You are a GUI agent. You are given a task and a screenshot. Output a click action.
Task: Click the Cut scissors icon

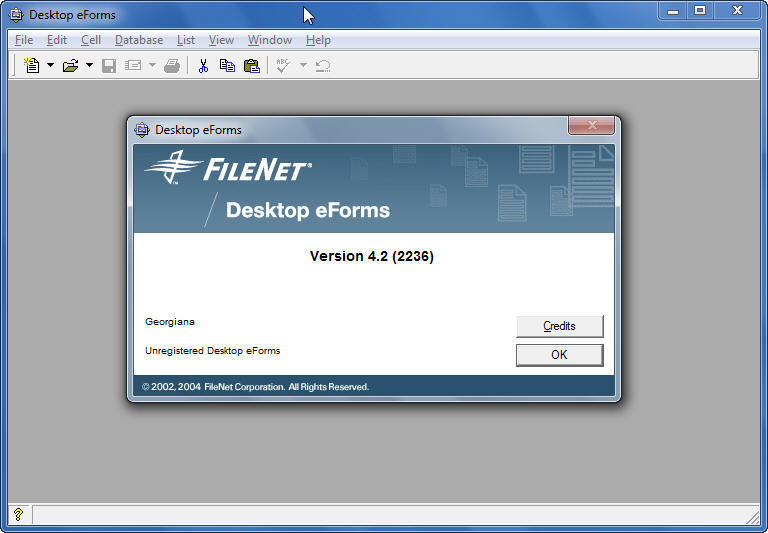click(203, 65)
